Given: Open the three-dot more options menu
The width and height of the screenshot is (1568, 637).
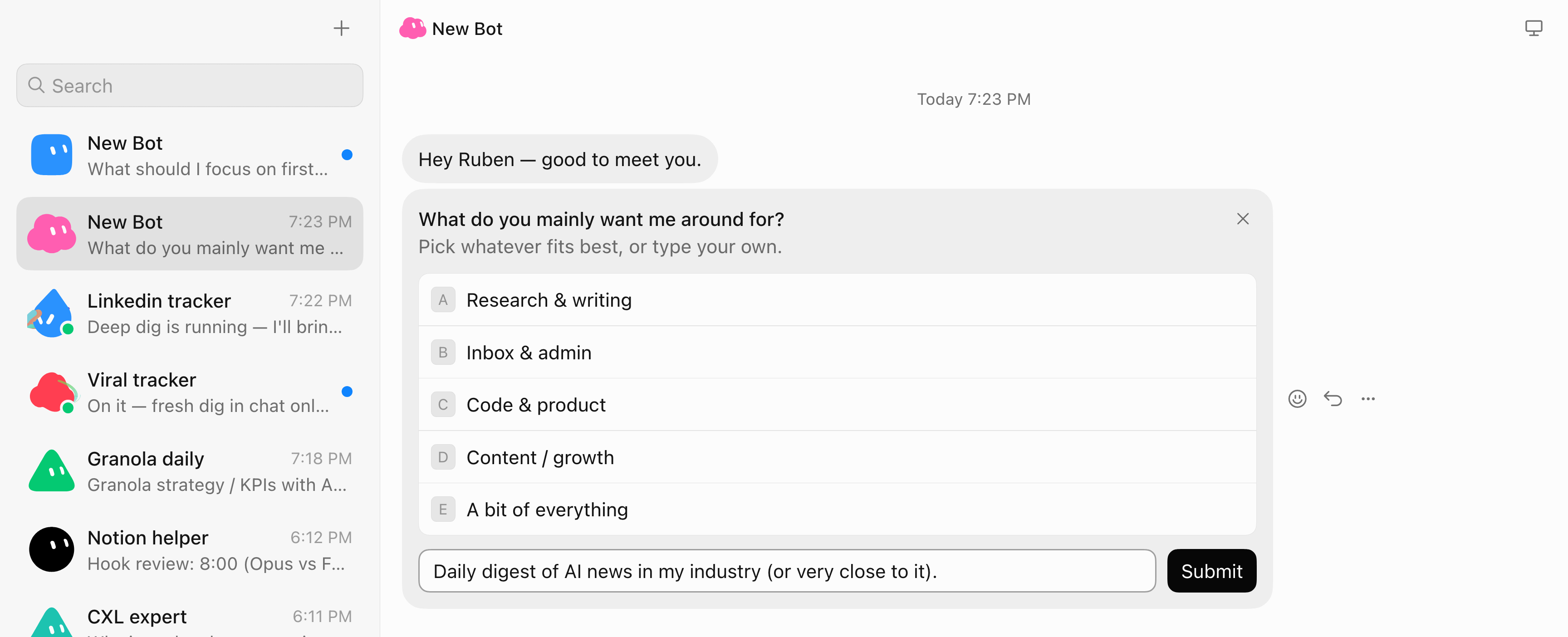Looking at the screenshot, I should point(1368,399).
